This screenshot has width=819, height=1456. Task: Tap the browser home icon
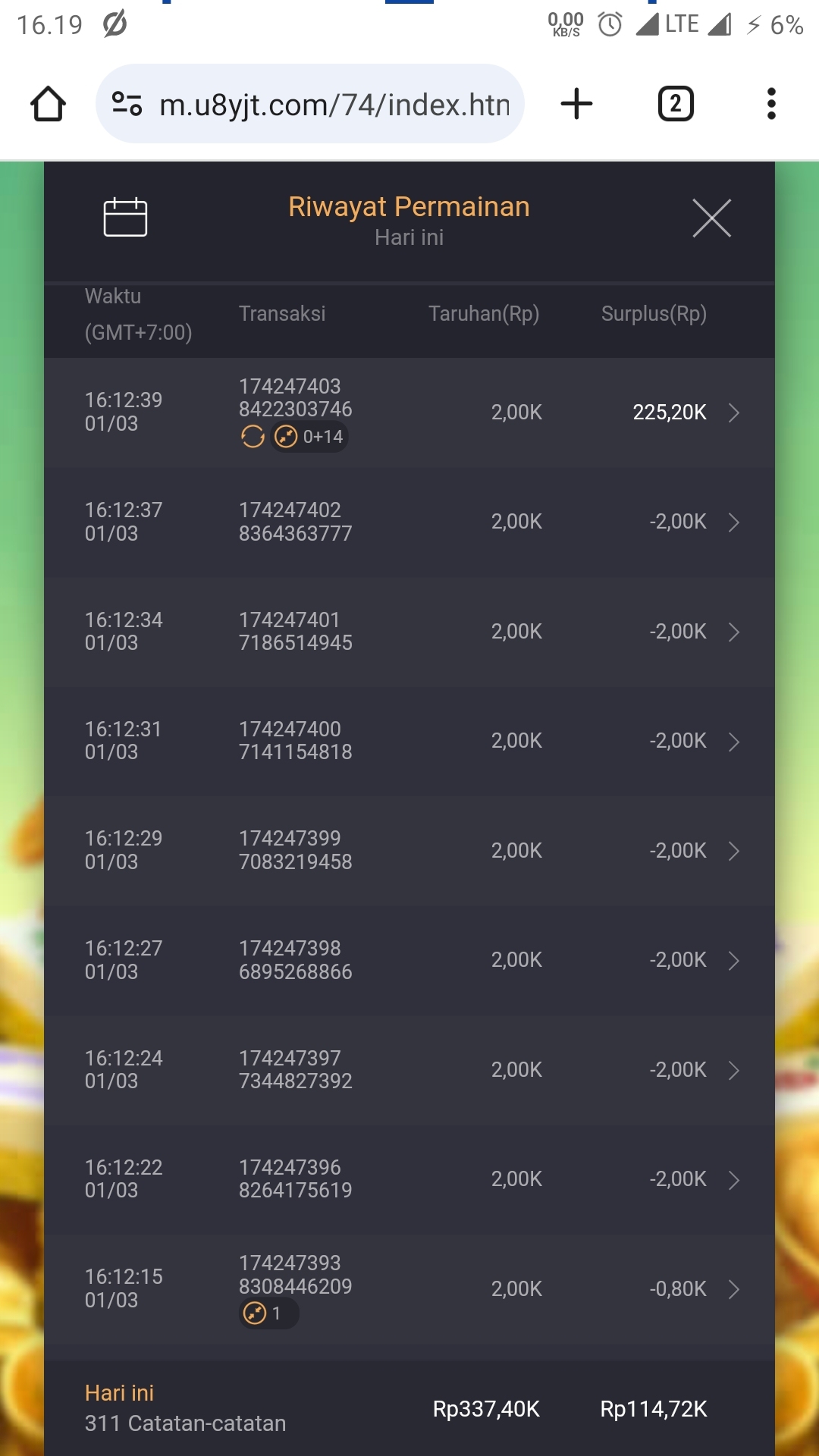coord(48,104)
